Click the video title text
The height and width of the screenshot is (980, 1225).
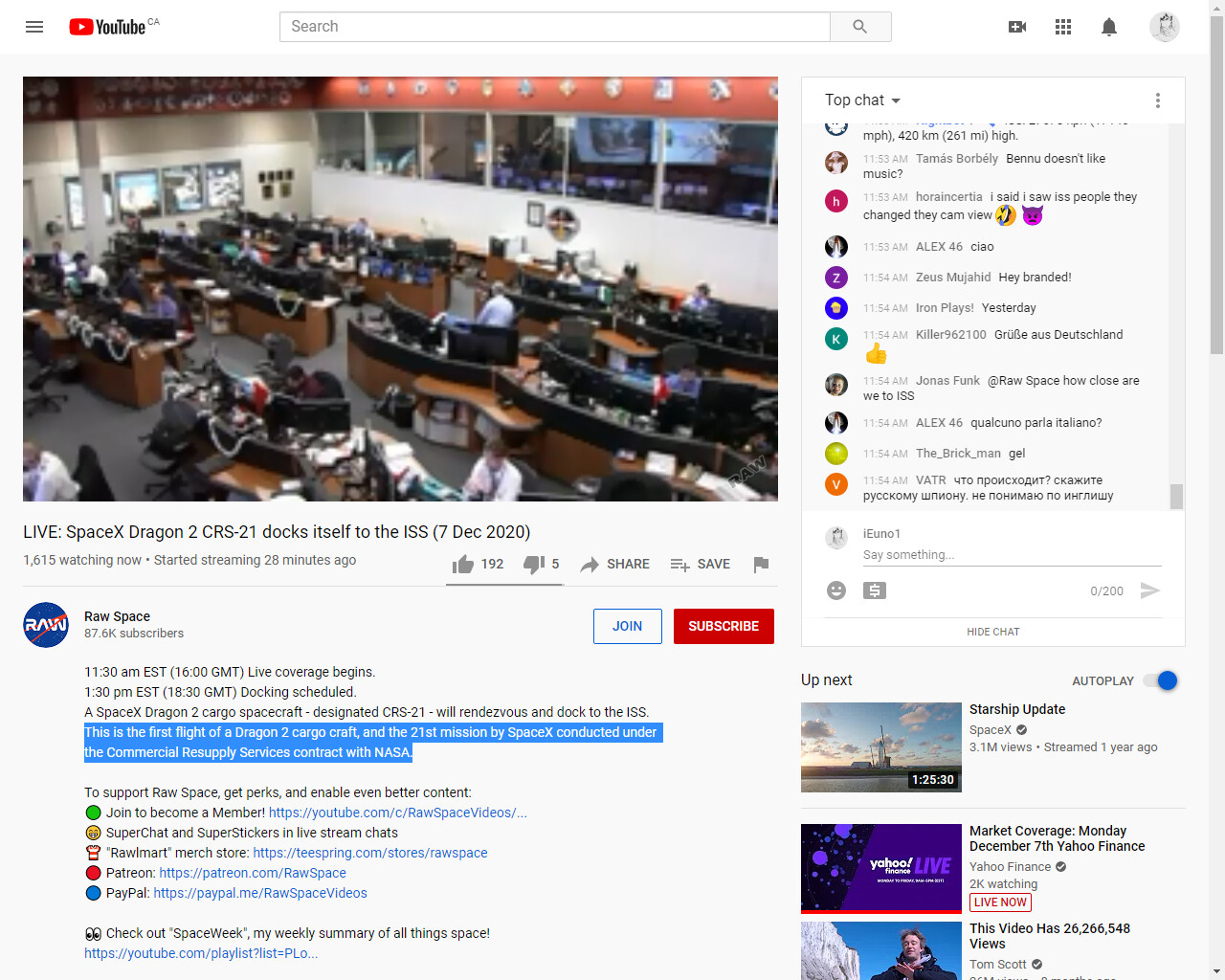277,532
